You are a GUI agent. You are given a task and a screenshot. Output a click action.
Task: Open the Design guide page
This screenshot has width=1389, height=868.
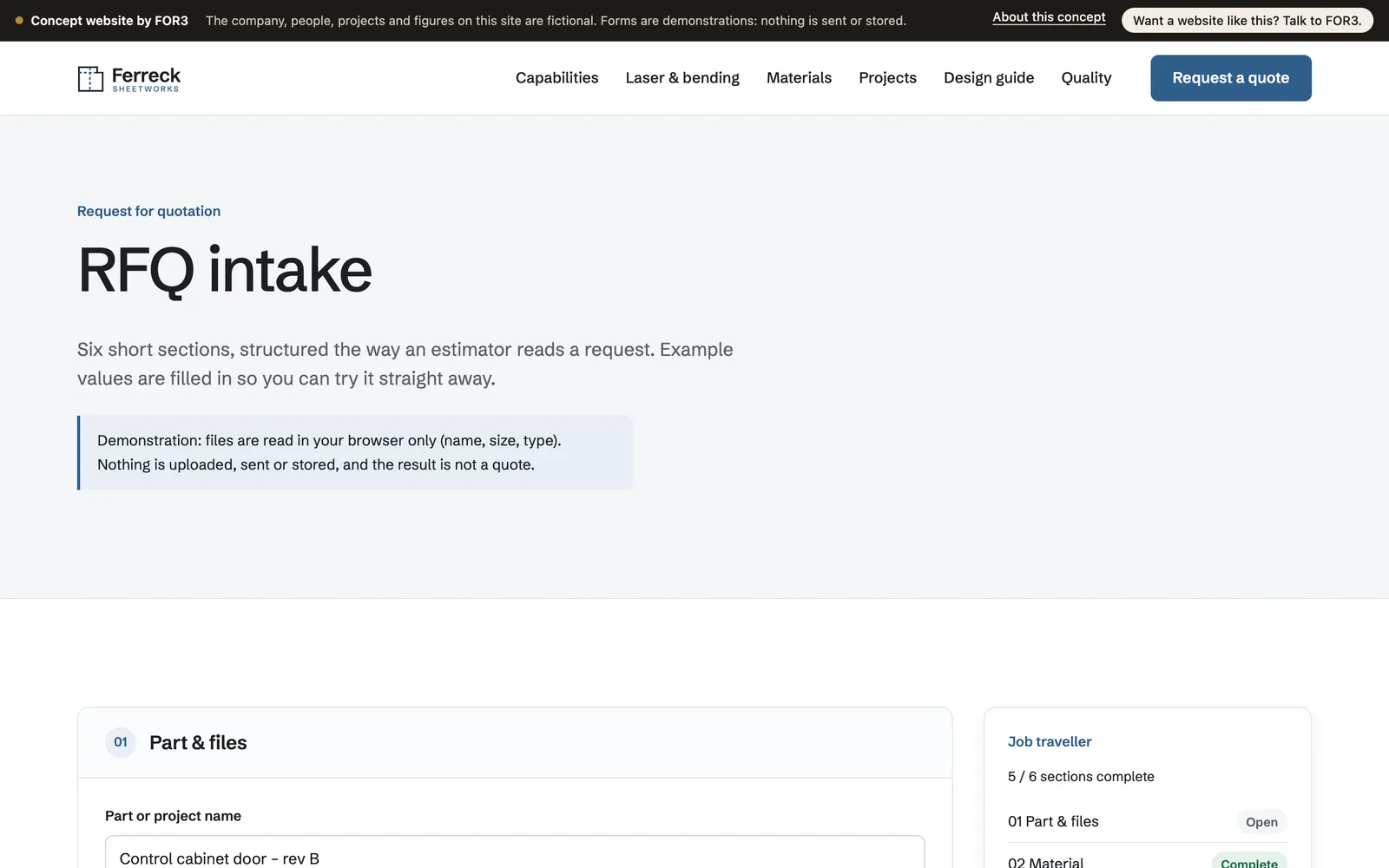click(x=989, y=78)
